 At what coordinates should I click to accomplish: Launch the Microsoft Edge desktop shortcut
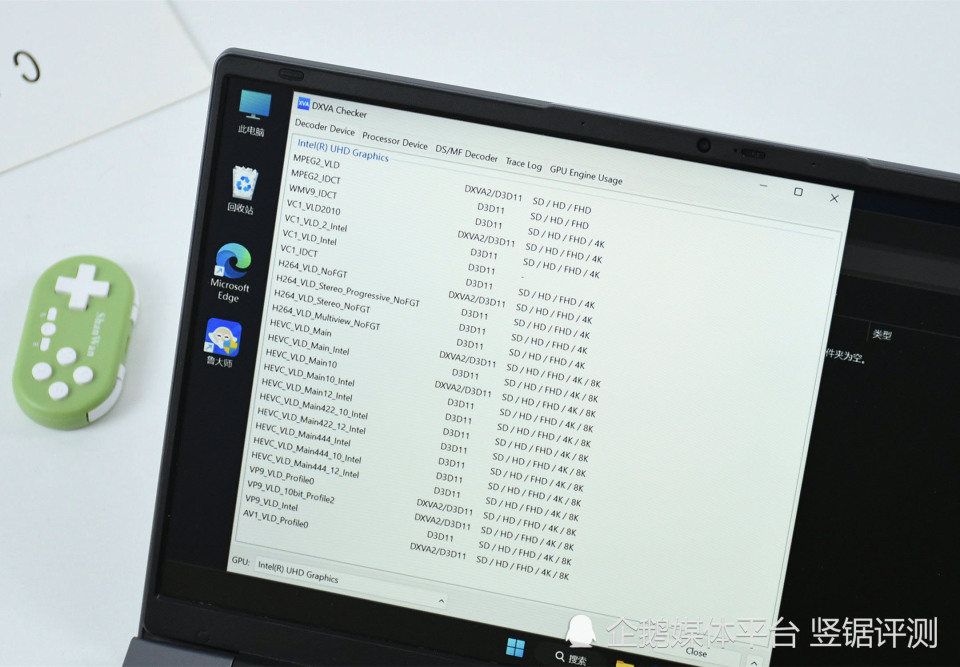(x=231, y=271)
